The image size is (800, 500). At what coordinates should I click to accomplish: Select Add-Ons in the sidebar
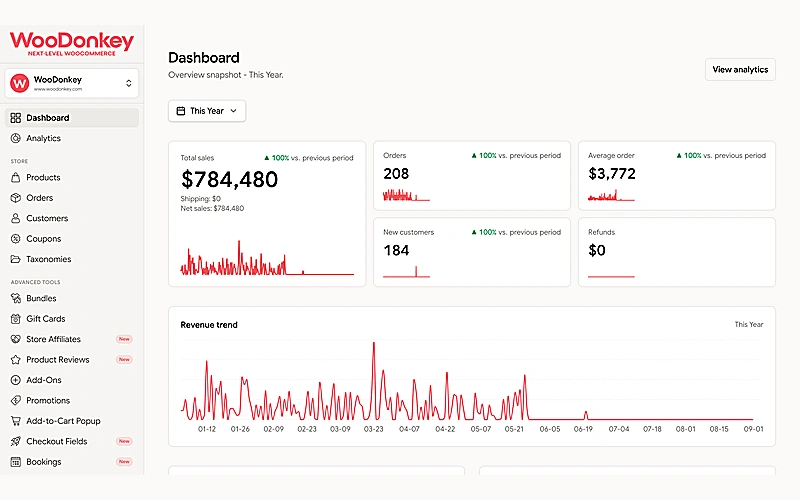[x=72, y=380]
